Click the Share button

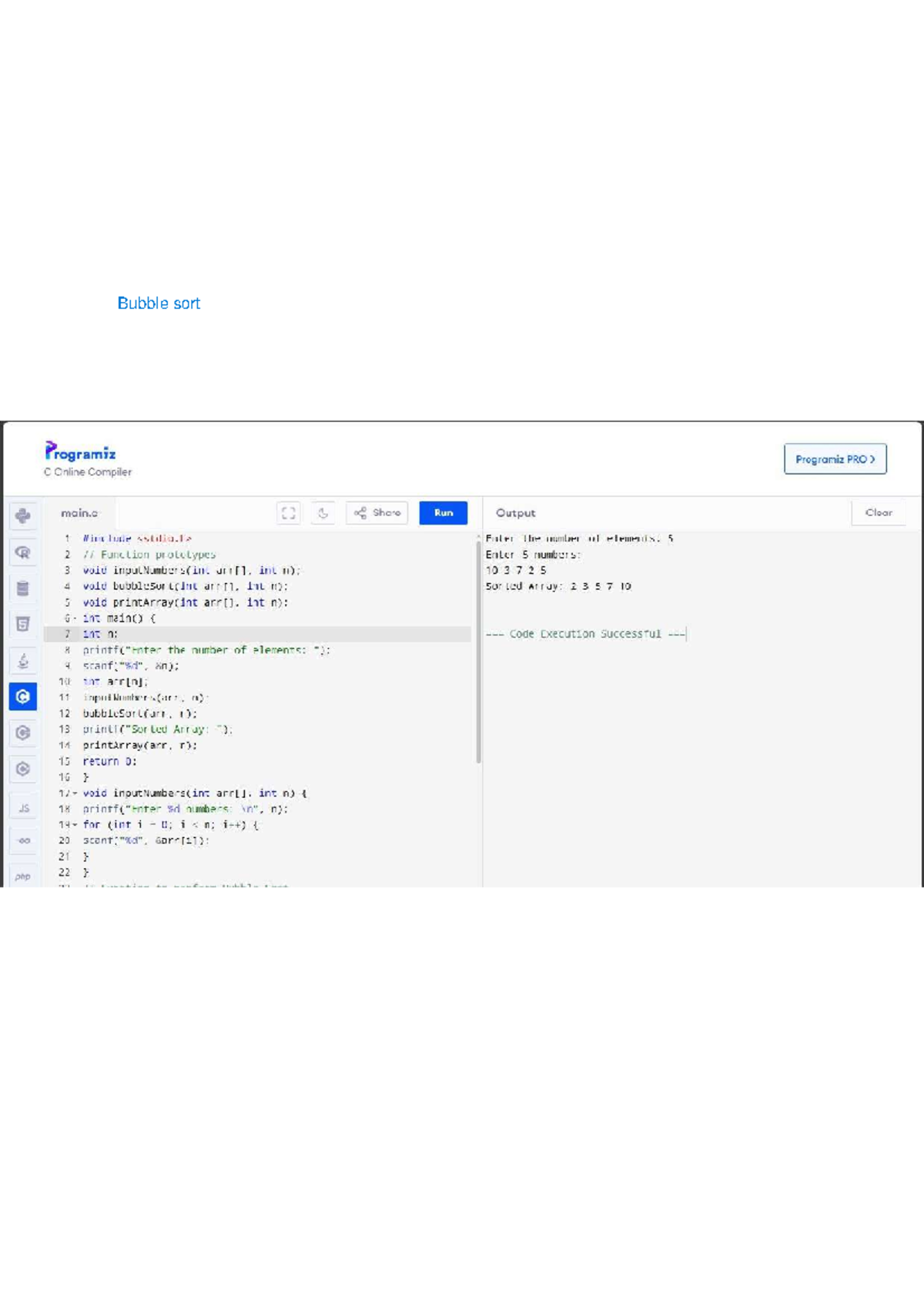377,513
